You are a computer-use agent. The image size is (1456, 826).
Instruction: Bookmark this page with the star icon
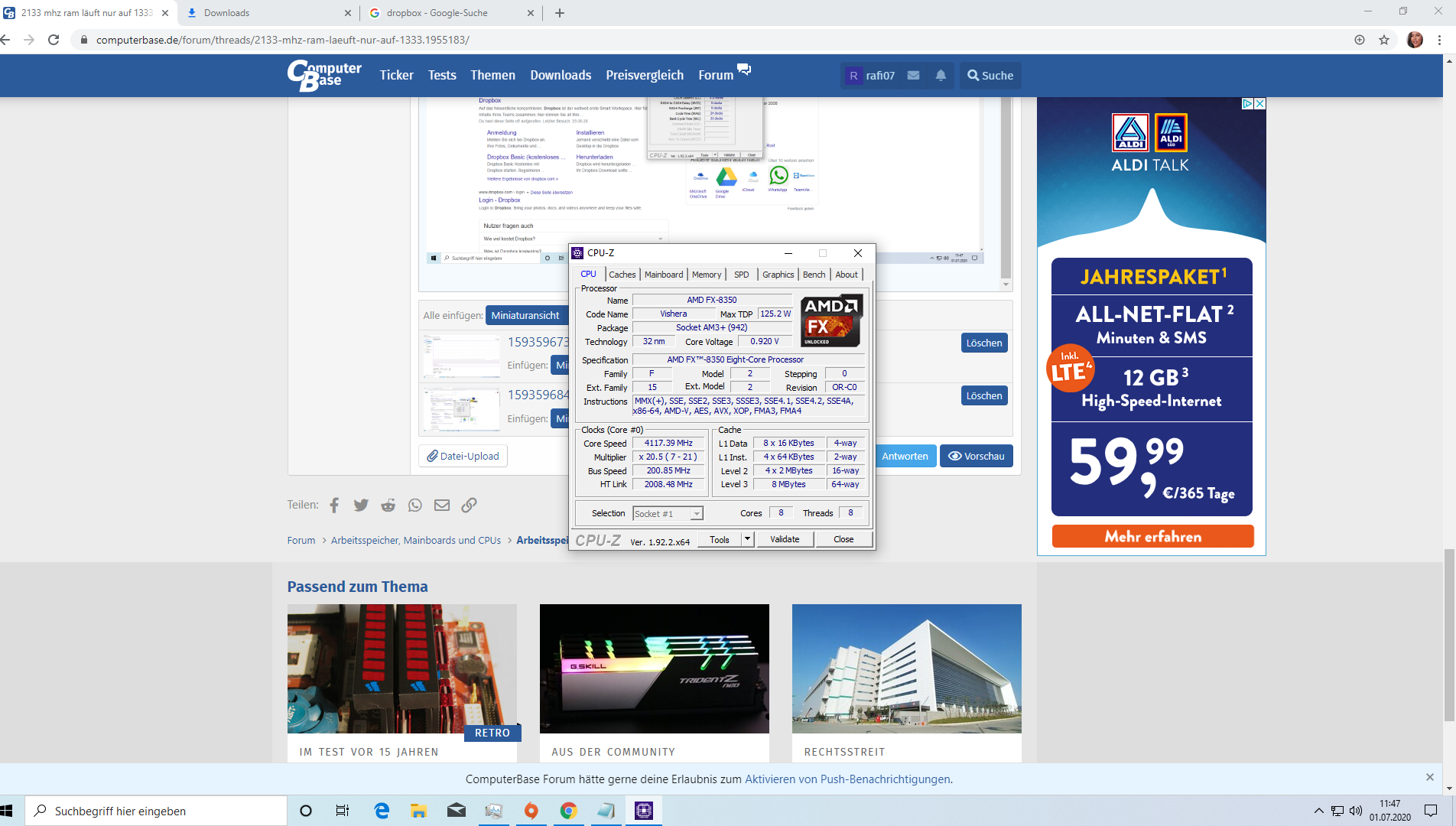click(1384, 40)
